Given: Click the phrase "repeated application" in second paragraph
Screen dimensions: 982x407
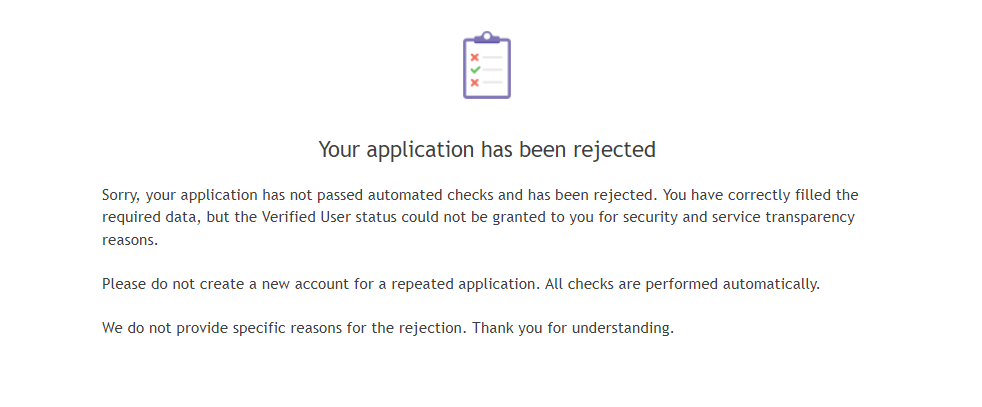Looking at the screenshot, I should coord(465,284).
